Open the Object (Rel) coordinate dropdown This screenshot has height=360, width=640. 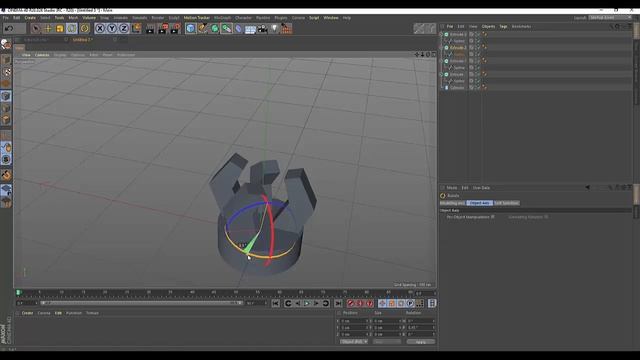pos(354,342)
